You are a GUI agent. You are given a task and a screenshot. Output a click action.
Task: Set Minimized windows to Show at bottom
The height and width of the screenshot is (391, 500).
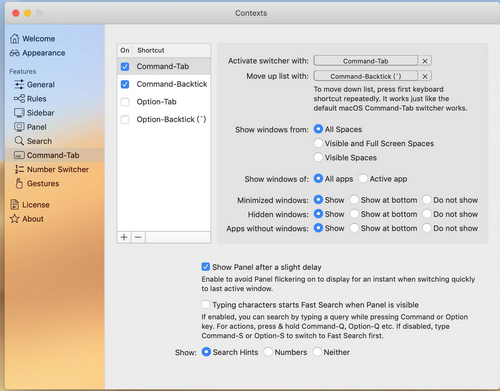(x=354, y=200)
